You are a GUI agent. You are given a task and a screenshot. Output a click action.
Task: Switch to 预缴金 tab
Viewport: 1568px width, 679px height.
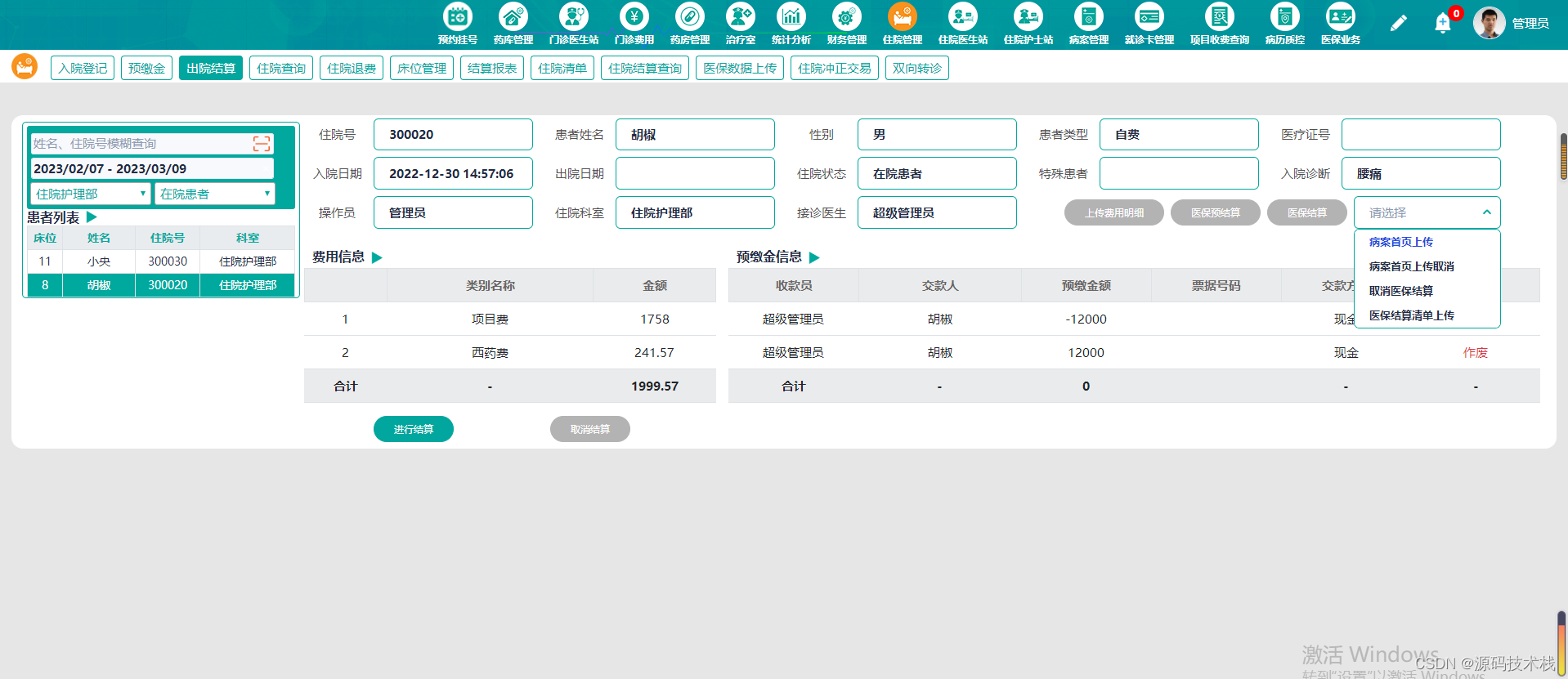146,68
